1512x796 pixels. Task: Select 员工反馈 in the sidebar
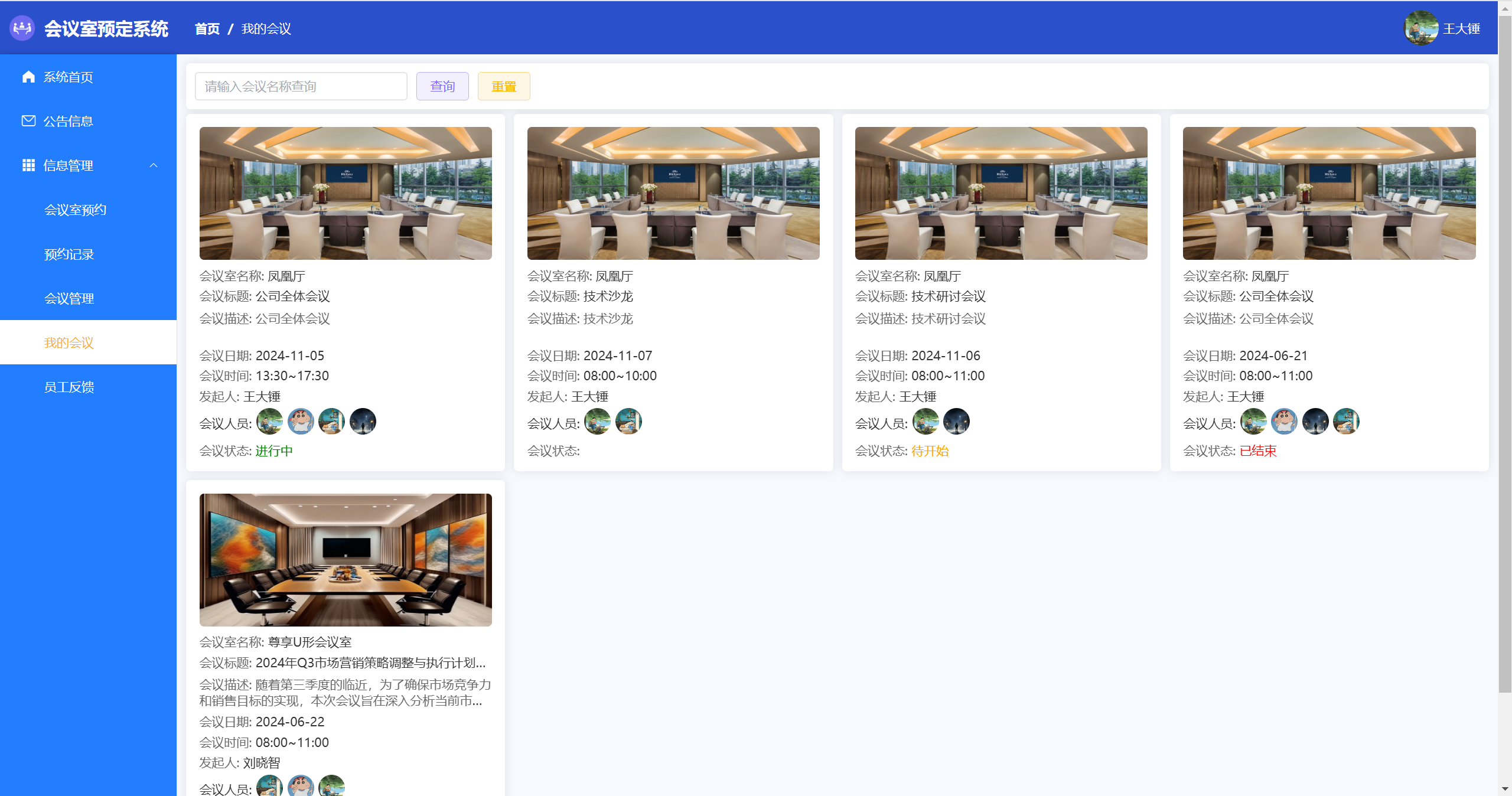tap(69, 387)
